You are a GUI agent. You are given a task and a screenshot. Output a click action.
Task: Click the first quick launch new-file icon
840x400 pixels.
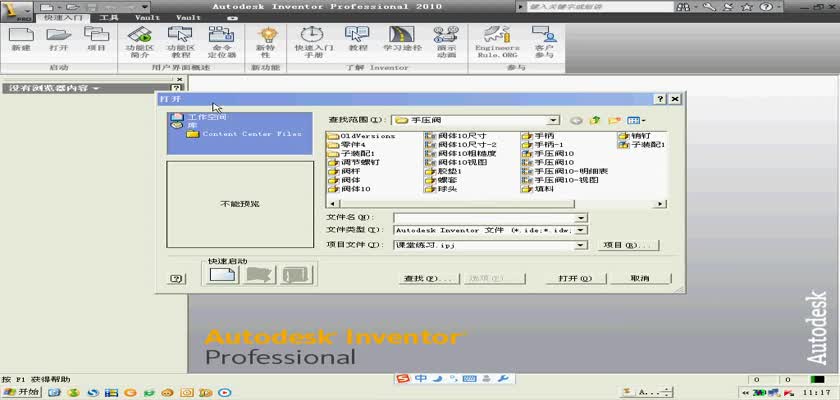[x=223, y=275]
